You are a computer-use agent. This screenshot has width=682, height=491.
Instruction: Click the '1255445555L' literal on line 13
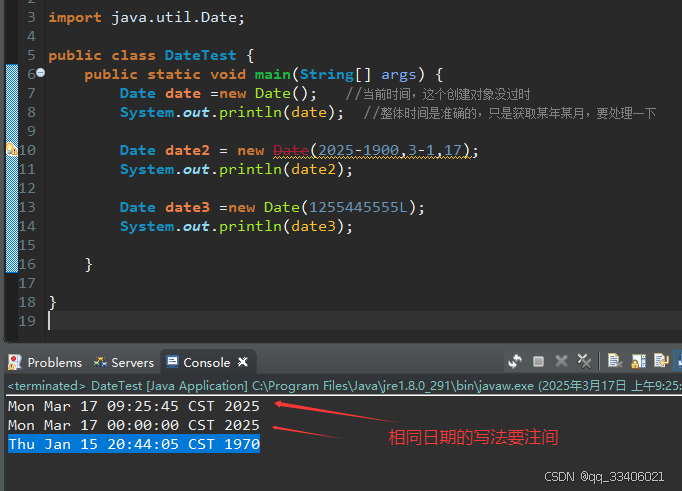point(359,207)
